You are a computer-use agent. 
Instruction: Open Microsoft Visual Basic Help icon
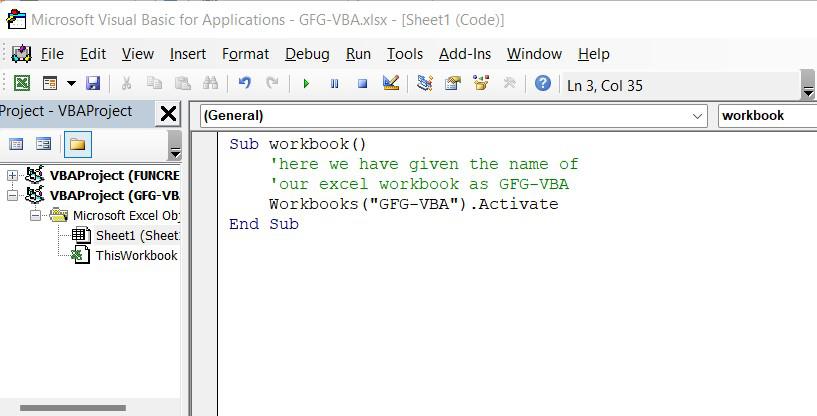(542, 84)
